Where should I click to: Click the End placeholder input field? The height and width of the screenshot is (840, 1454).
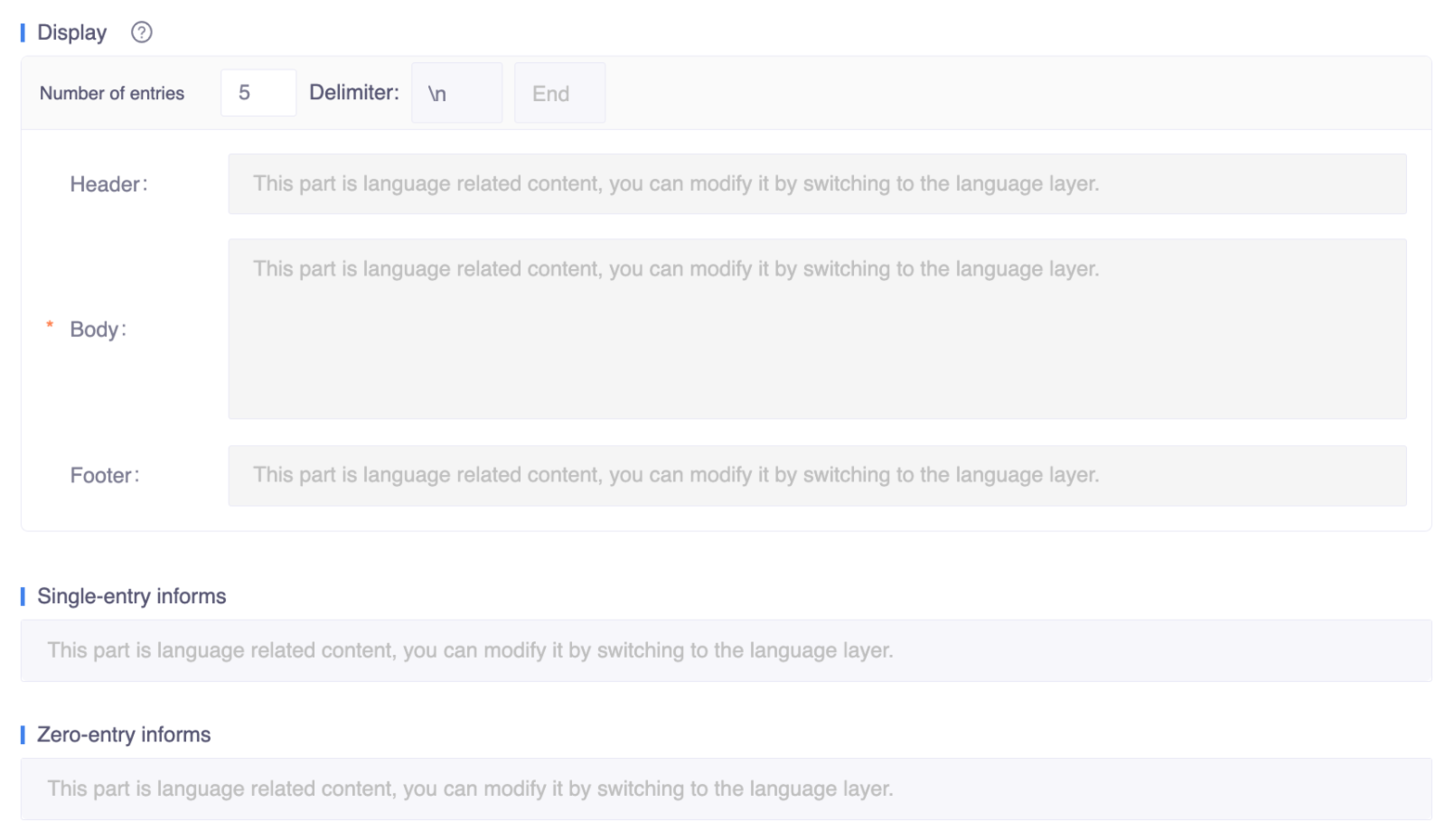pyautogui.click(x=559, y=93)
